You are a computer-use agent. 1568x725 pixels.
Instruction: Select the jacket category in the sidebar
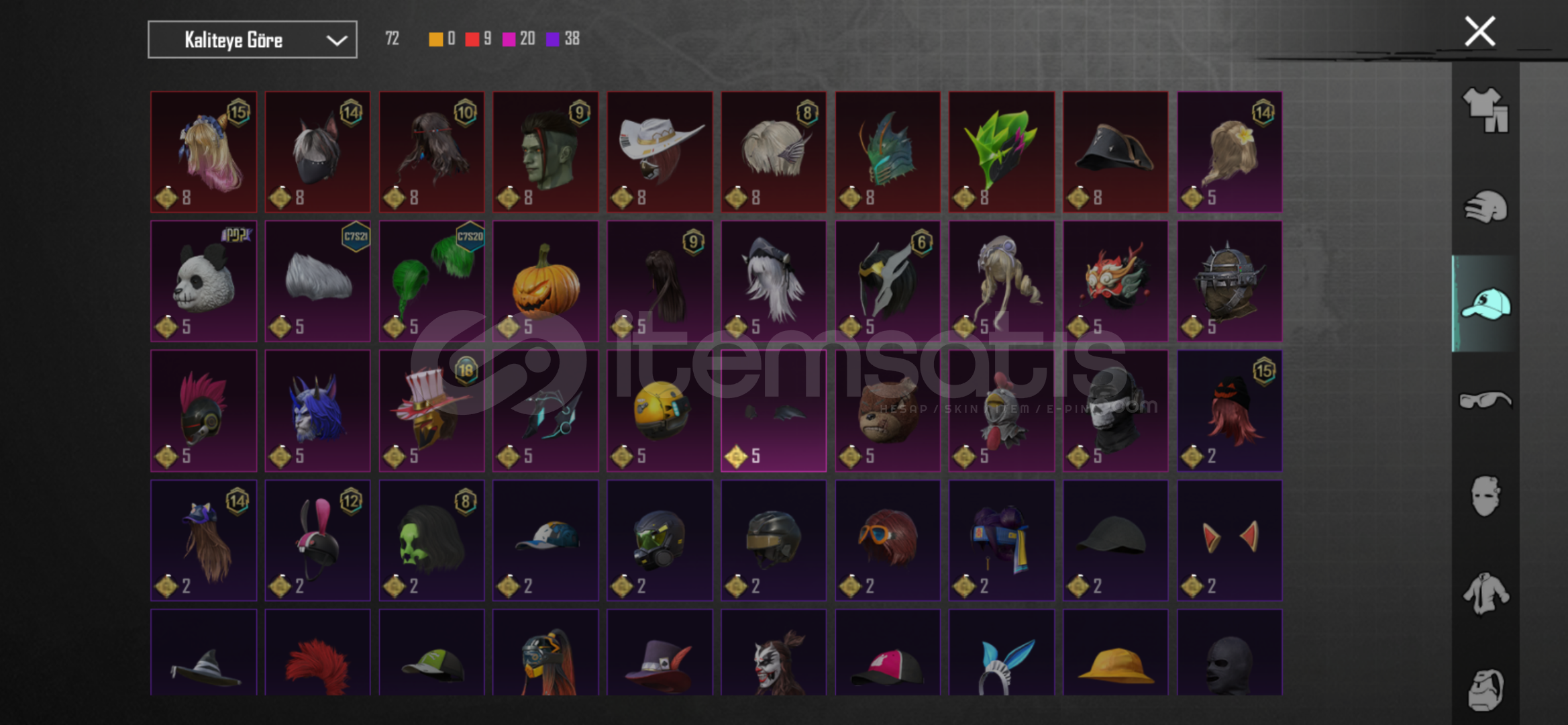pos(1485,593)
